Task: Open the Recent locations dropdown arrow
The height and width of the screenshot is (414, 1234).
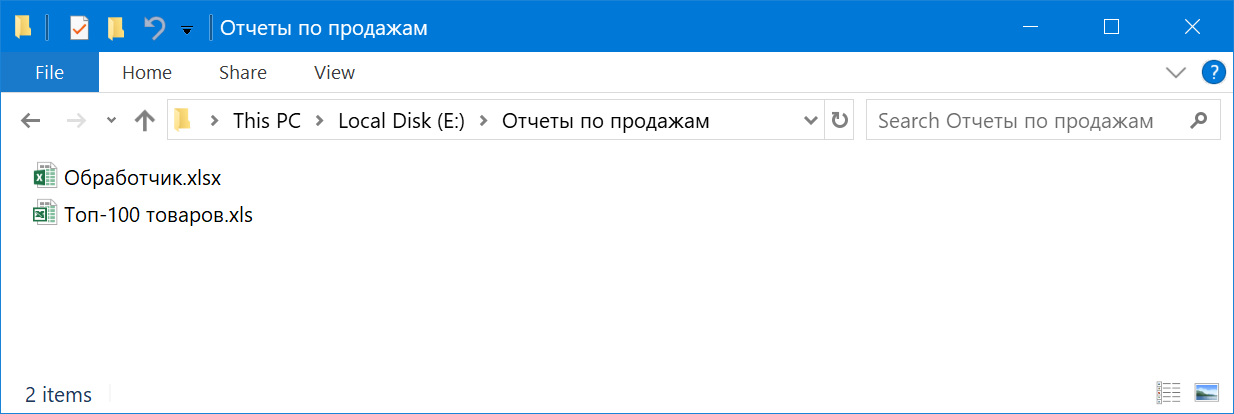Action: pos(112,121)
